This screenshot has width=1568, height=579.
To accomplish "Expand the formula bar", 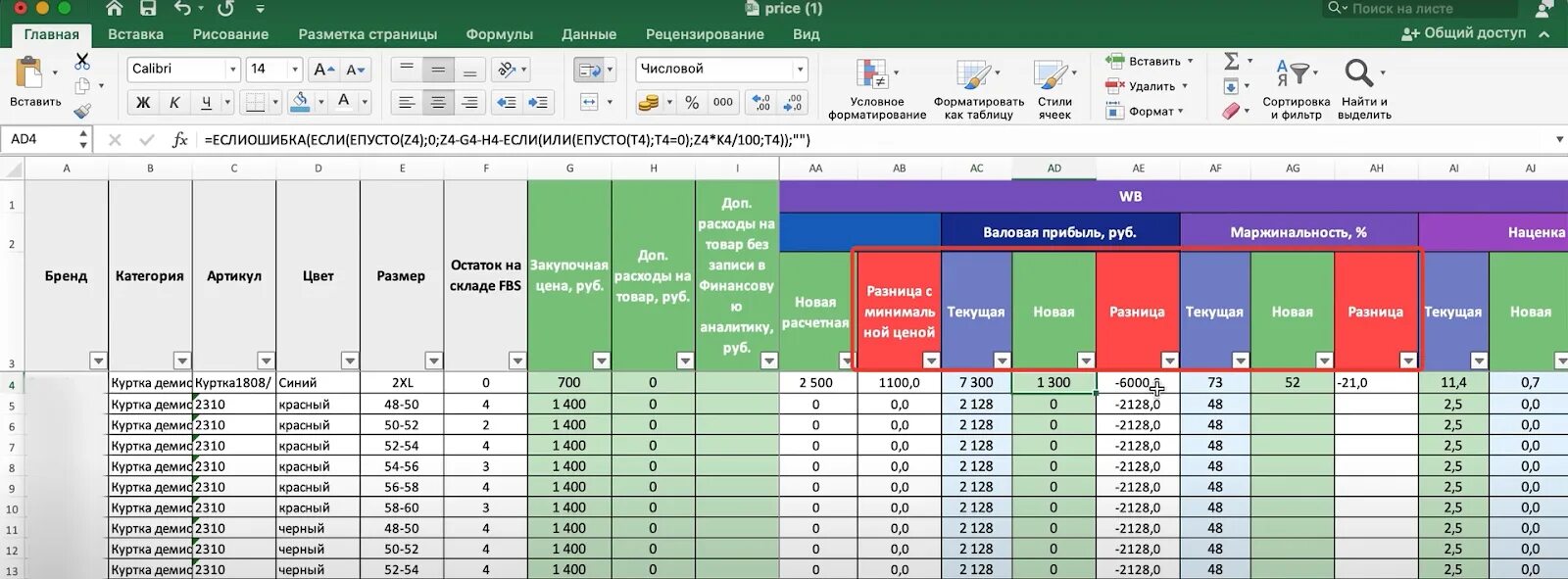I will (1559, 140).
